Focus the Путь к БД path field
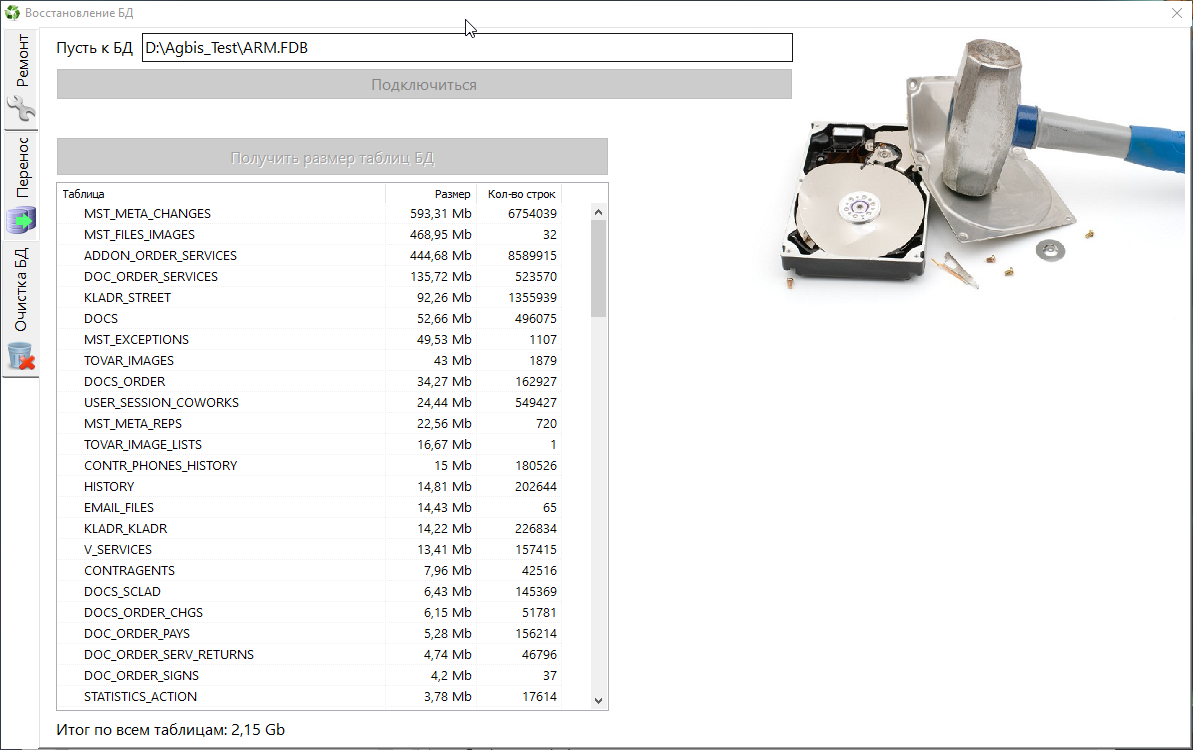This screenshot has width=1193, height=750. point(467,48)
